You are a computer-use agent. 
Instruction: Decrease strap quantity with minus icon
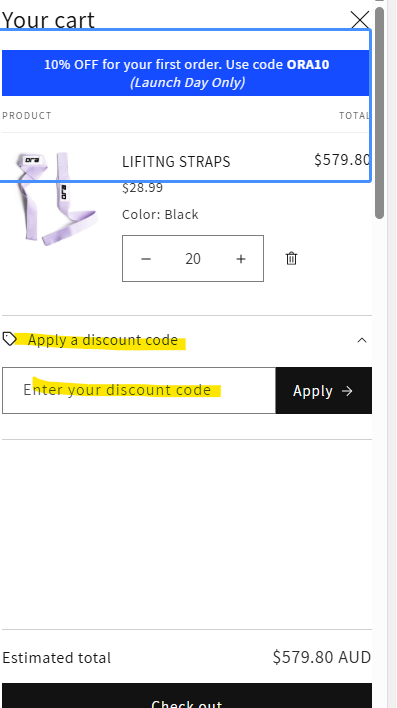pos(145,259)
